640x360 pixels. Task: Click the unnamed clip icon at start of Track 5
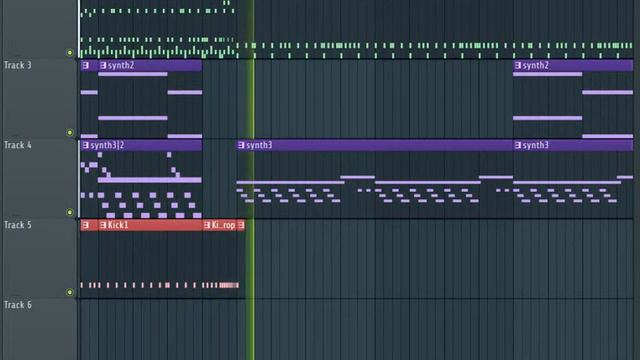86,225
